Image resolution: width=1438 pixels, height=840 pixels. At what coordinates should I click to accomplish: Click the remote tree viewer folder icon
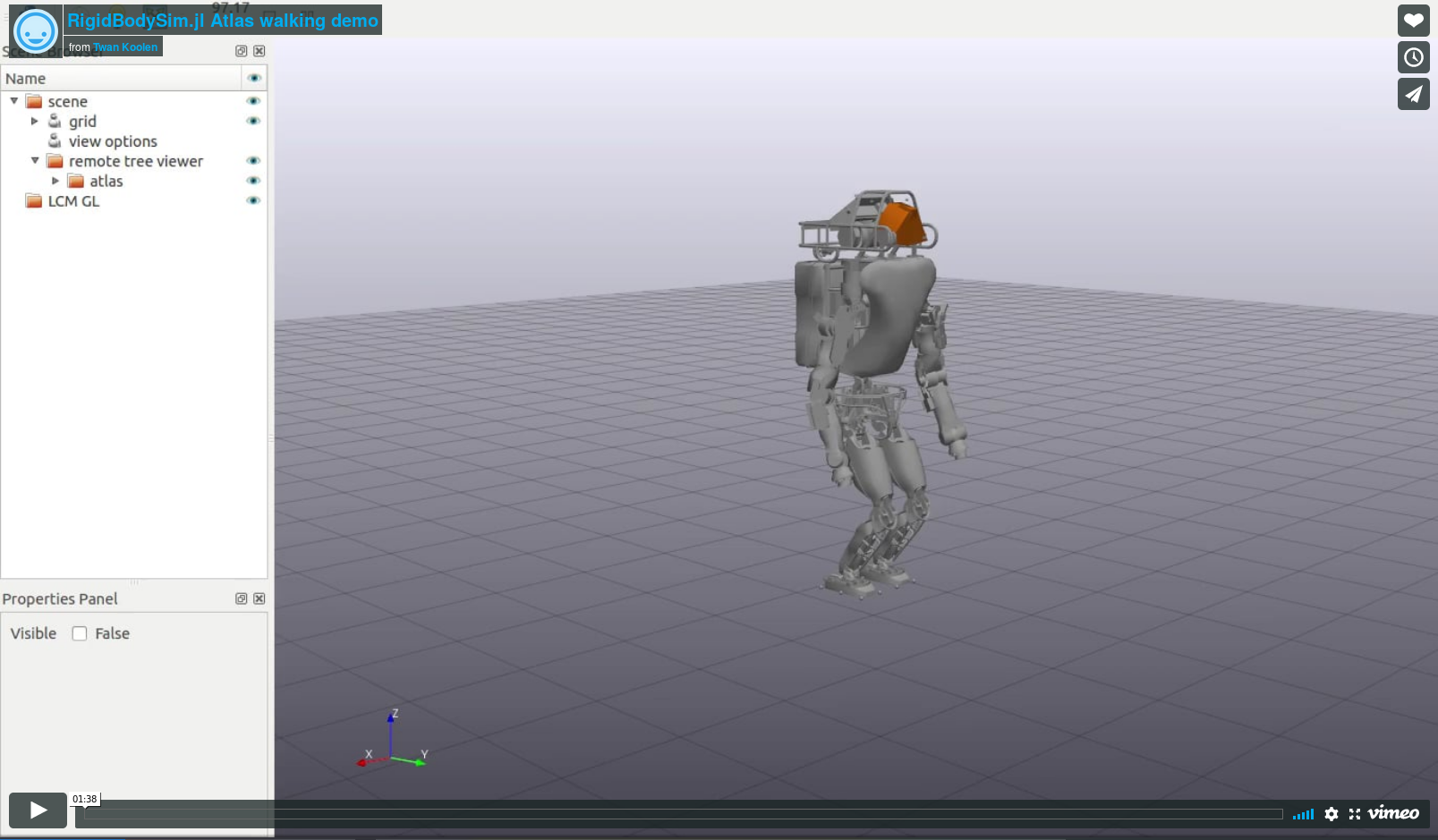[x=55, y=161]
